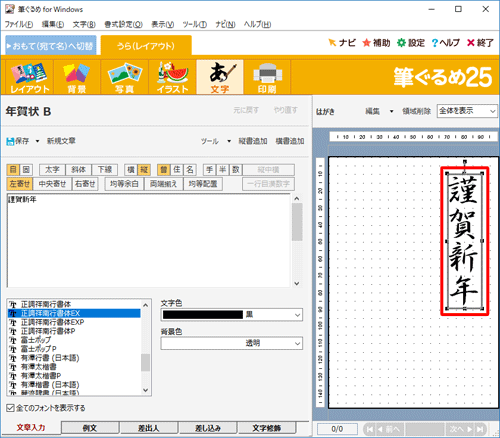Viewport: 500px width, 438px height.
Task: Toggle 太字 bold formatting
Action: click(52, 170)
